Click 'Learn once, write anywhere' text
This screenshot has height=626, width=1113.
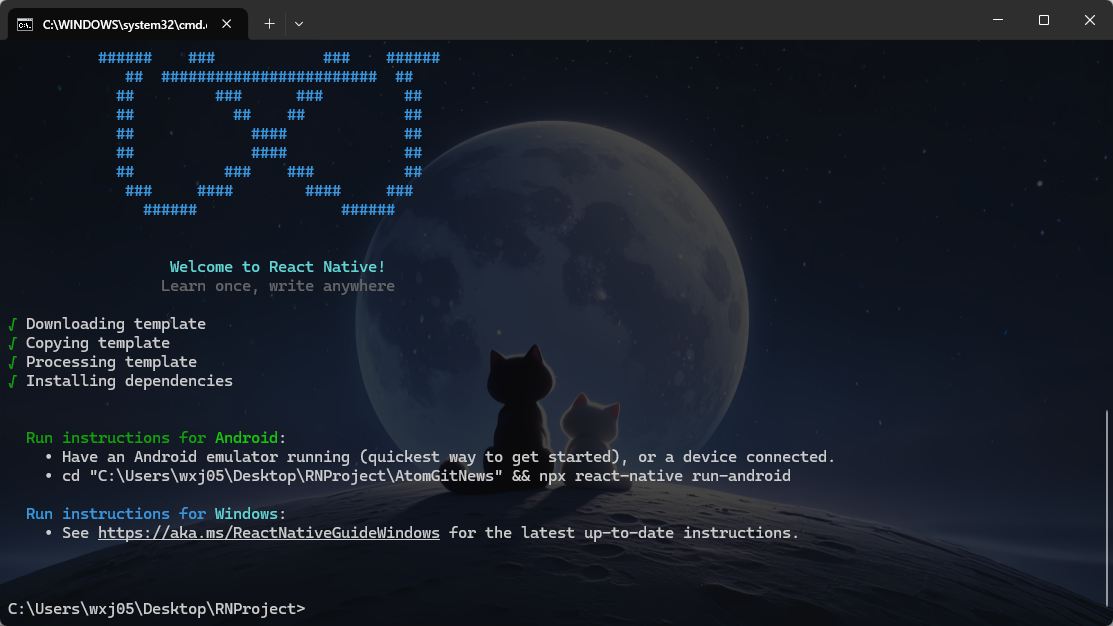click(278, 286)
